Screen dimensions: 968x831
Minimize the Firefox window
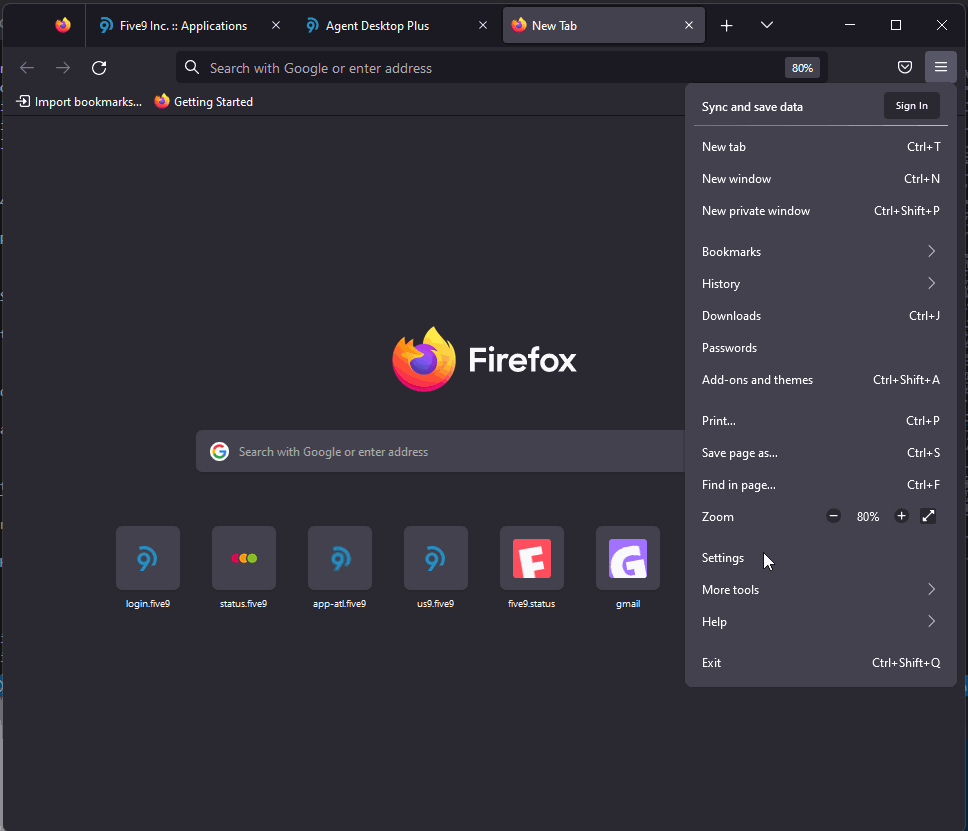pyautogui.click(x=850, y=25)
